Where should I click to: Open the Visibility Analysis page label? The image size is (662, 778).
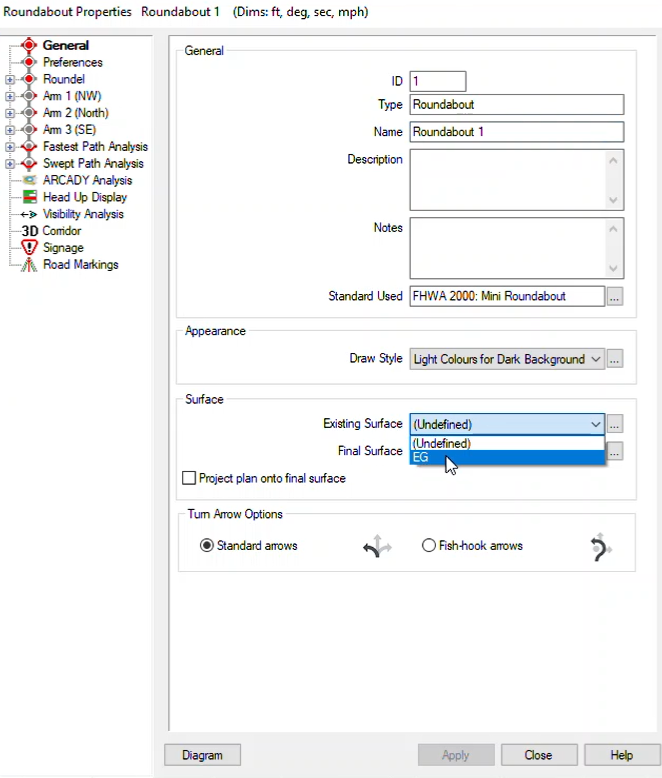point(83,214)
